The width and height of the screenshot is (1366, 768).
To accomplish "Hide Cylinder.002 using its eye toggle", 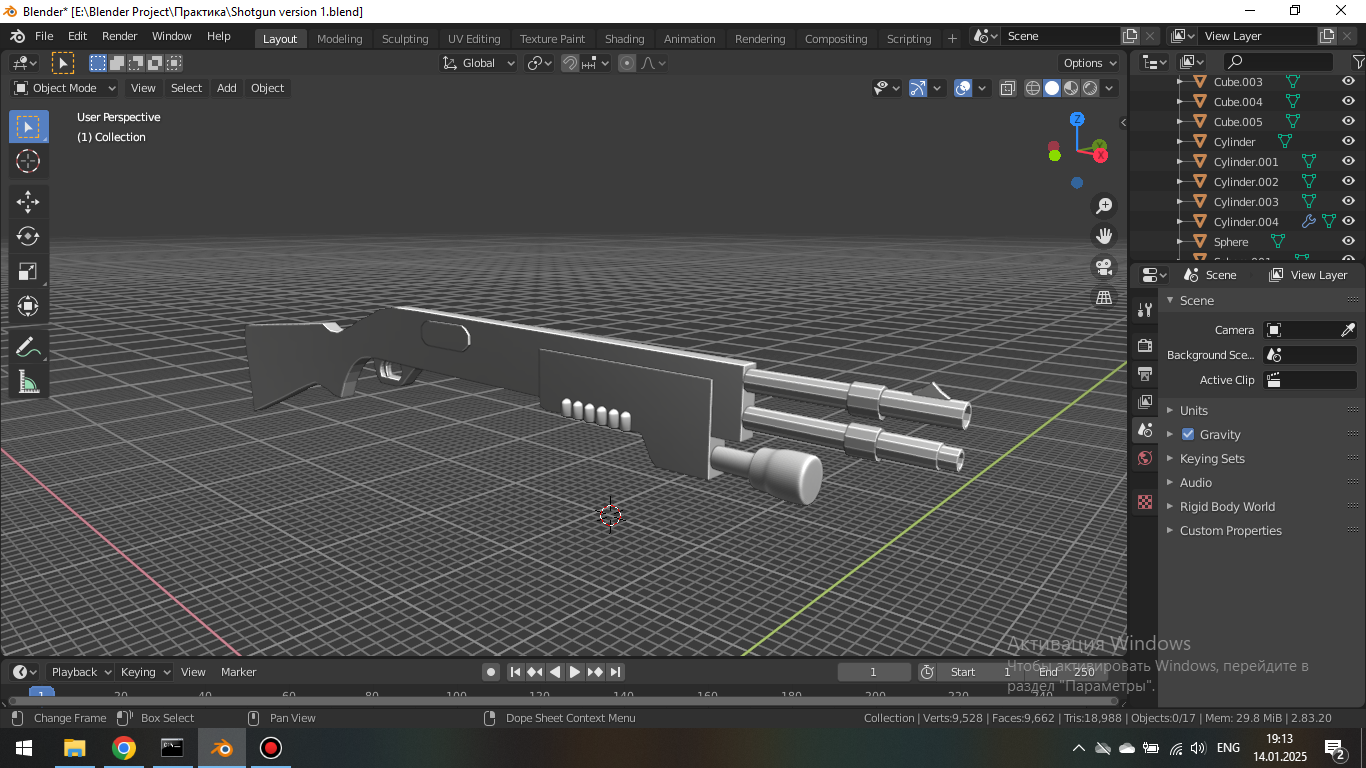I will (x=1349, y=181).
